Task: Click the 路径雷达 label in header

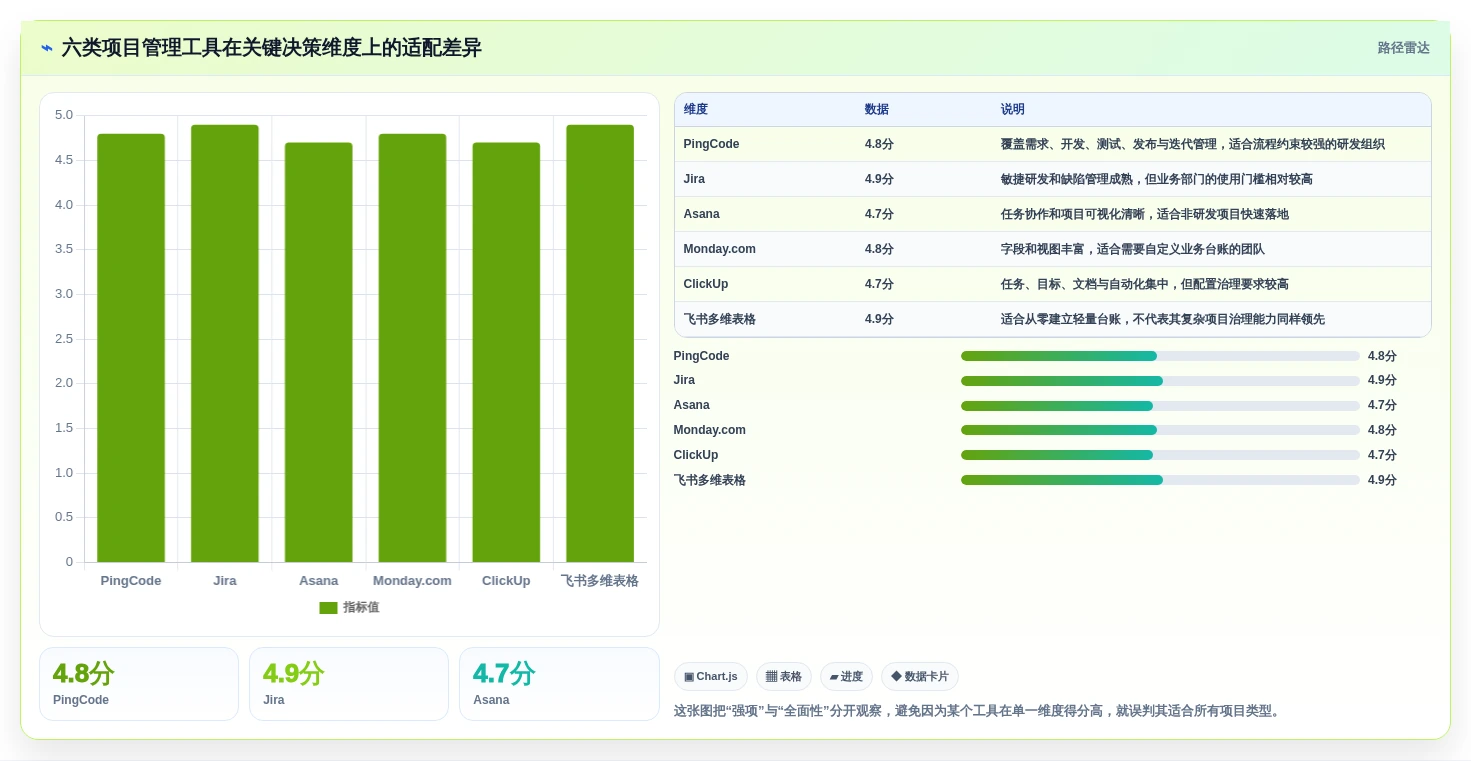Action: click(x=1403, y=48)
